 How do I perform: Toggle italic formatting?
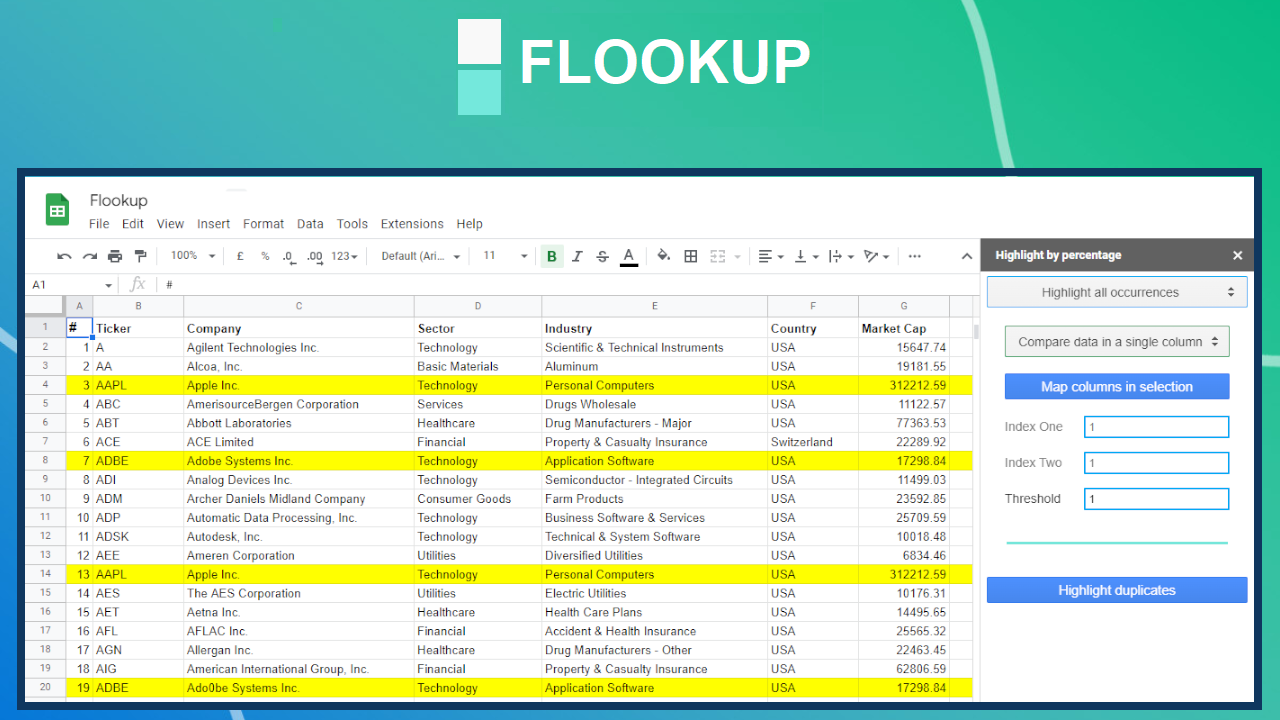(x=577, y=256)
